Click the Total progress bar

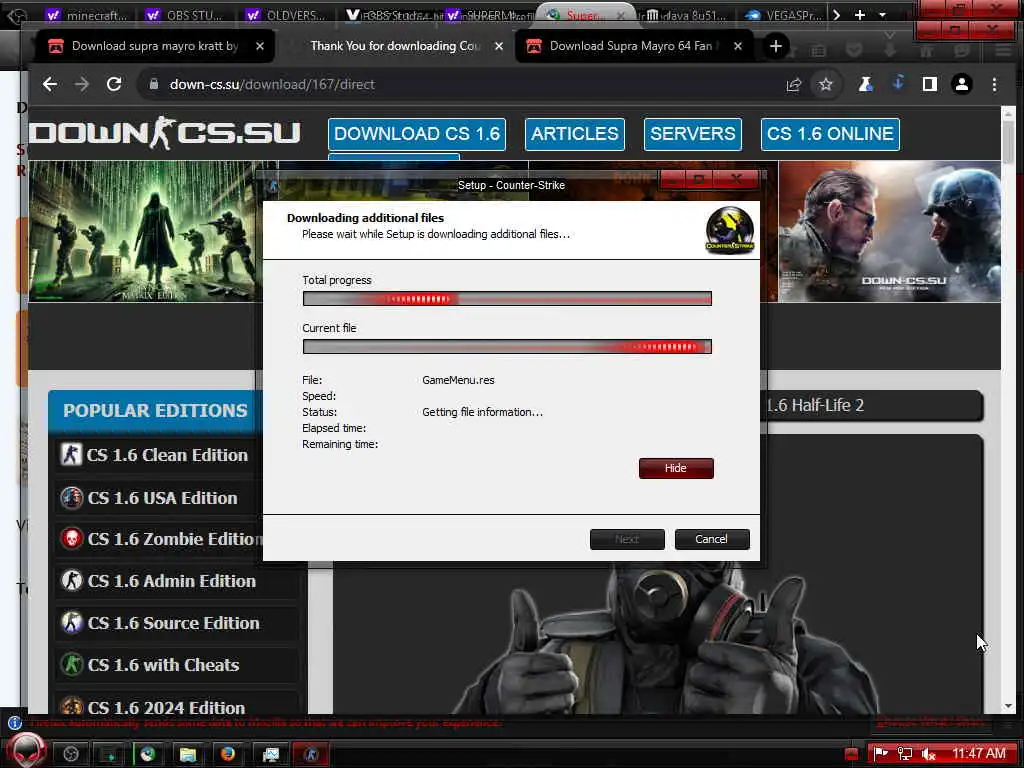507,298
